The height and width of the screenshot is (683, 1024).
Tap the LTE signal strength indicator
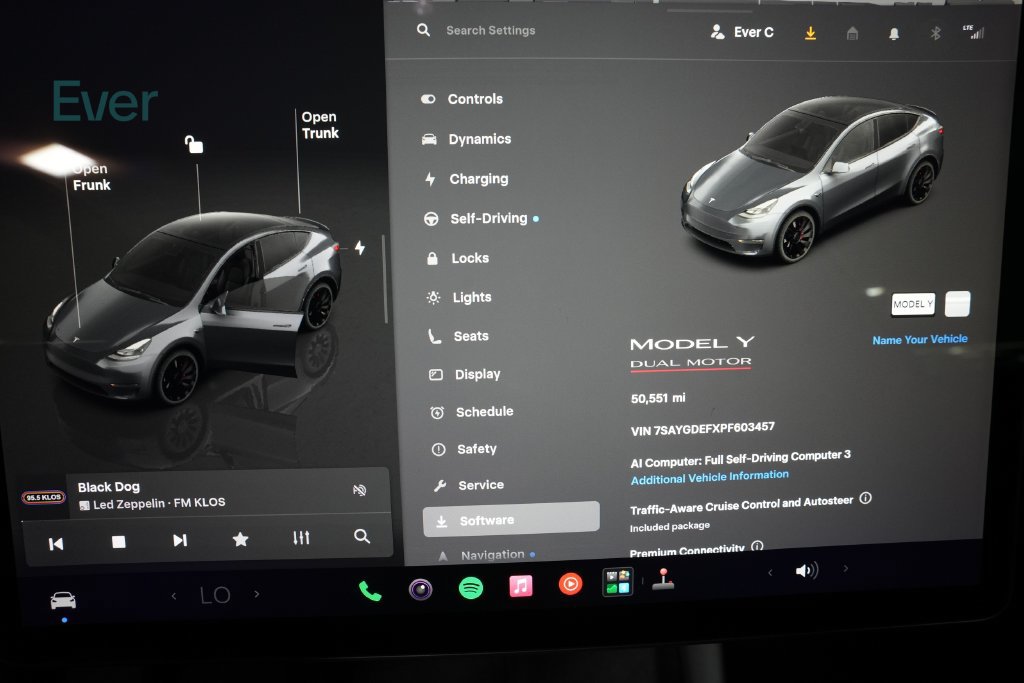(974, 31)
